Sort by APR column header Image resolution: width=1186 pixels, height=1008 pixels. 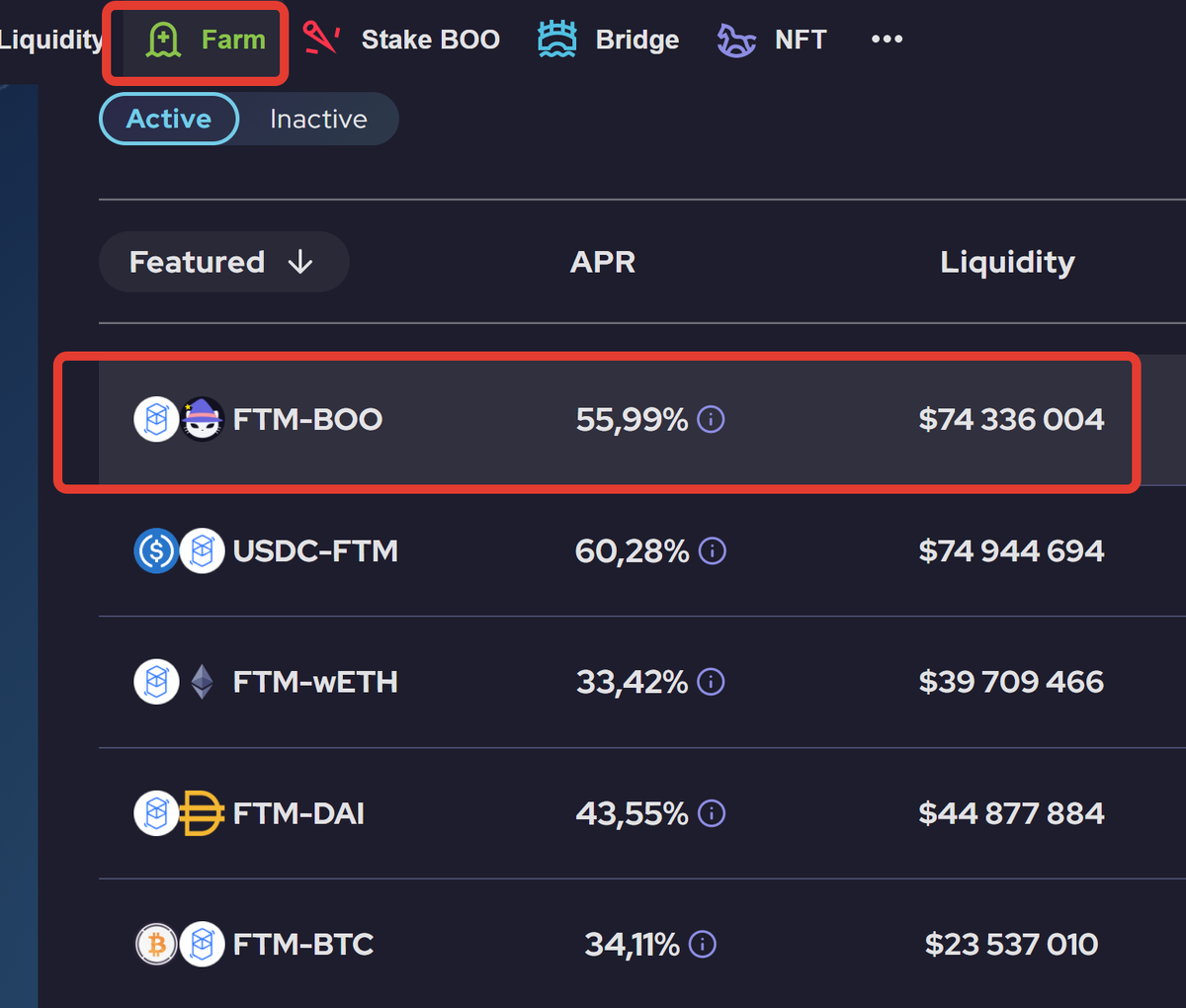[603, 262]
